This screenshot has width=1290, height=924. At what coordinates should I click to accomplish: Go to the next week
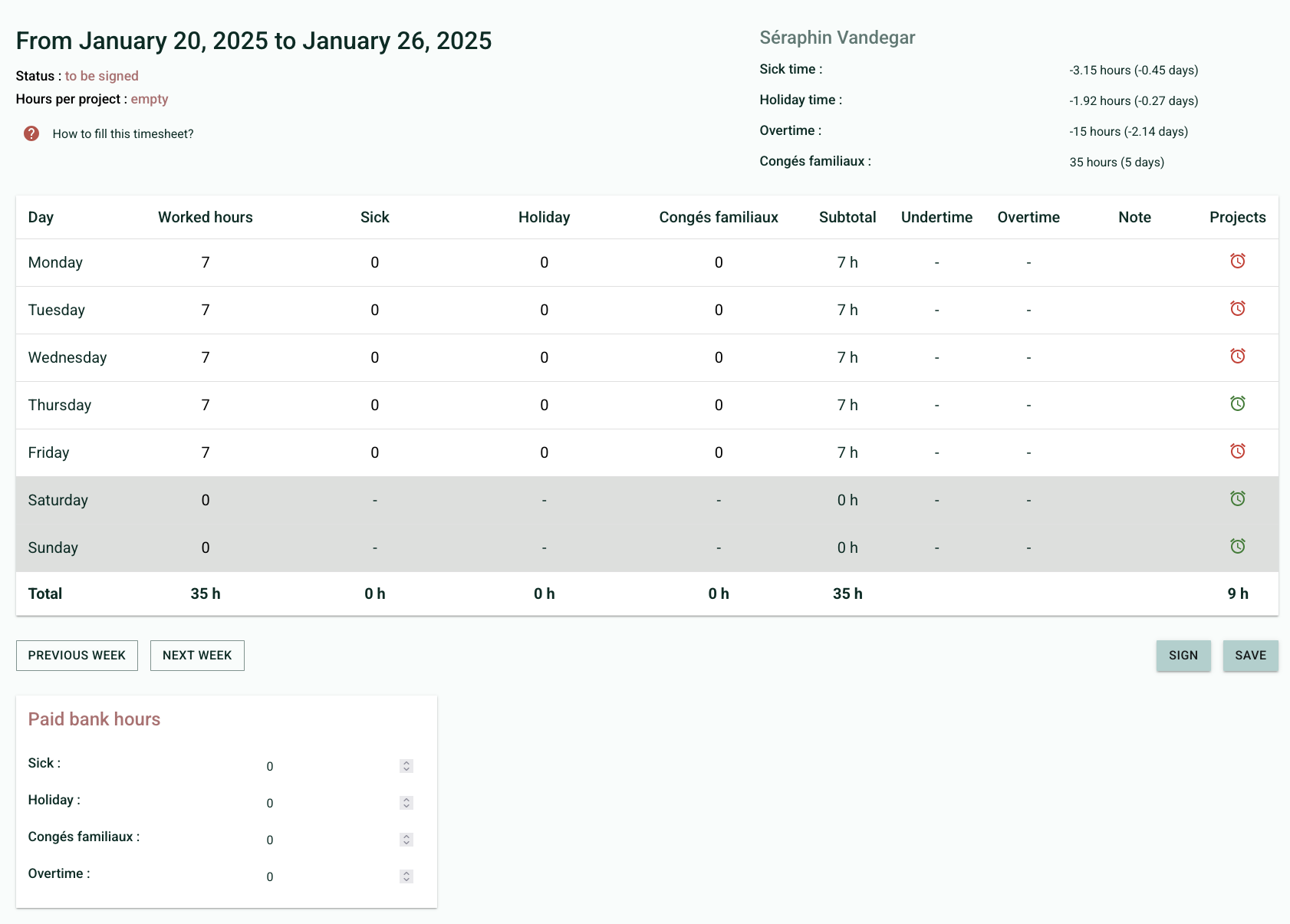click(x=197, y=656)
